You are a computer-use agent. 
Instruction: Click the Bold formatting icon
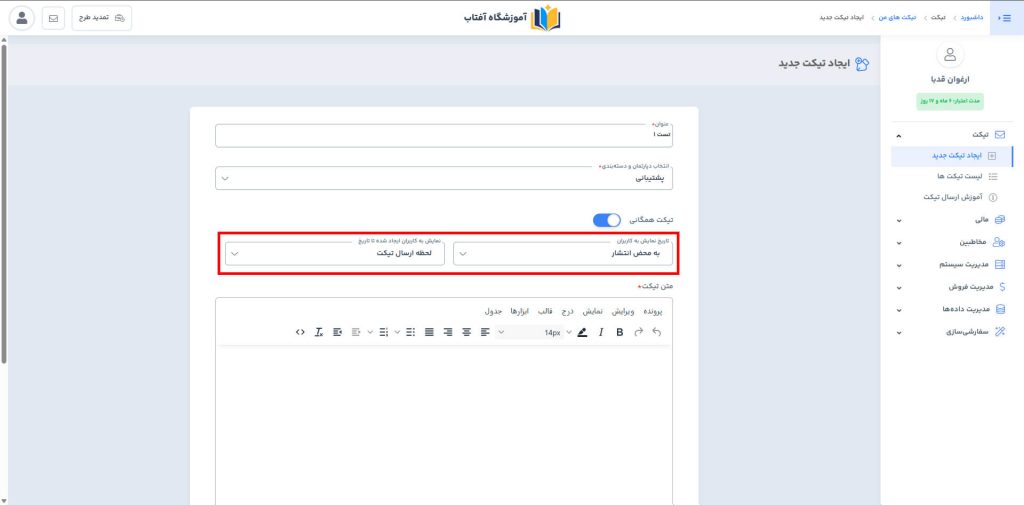619,332
